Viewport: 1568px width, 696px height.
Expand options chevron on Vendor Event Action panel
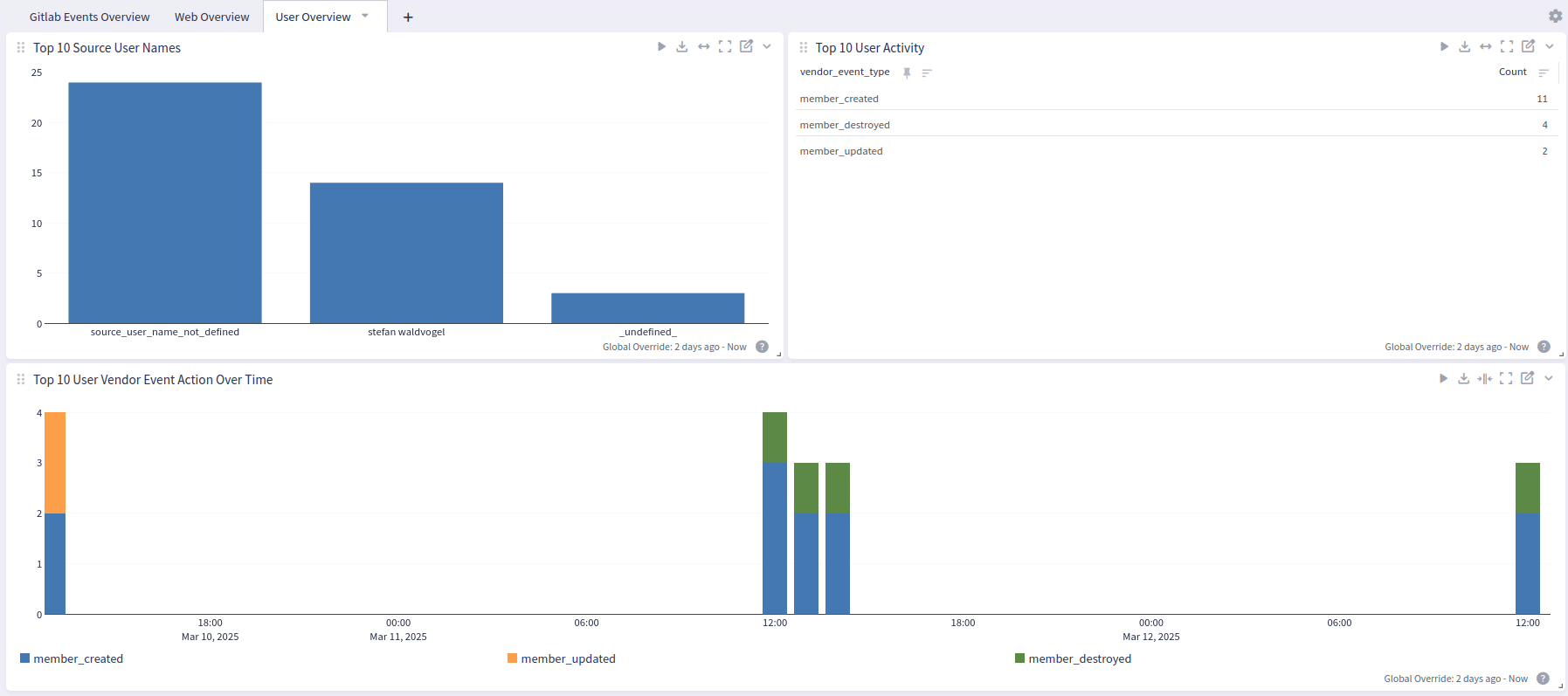click(x=1548, y=378)
